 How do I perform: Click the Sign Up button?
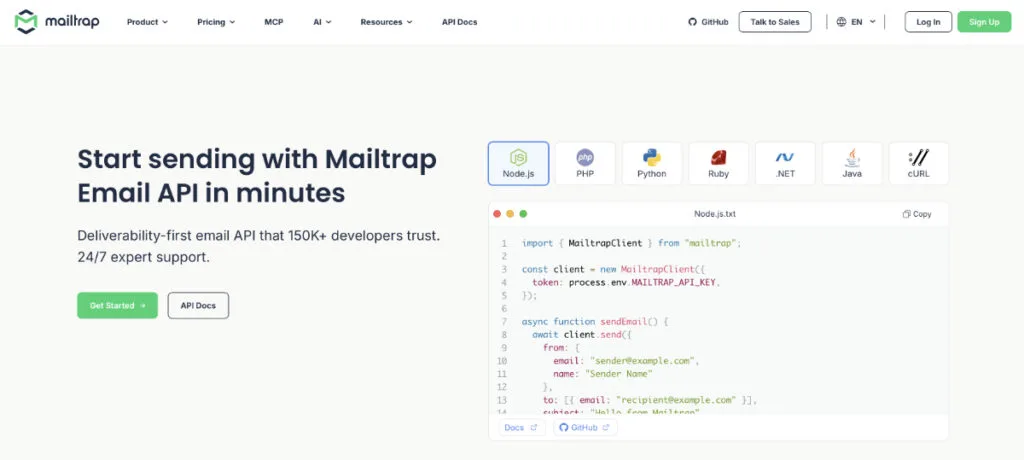click(984, 22)
